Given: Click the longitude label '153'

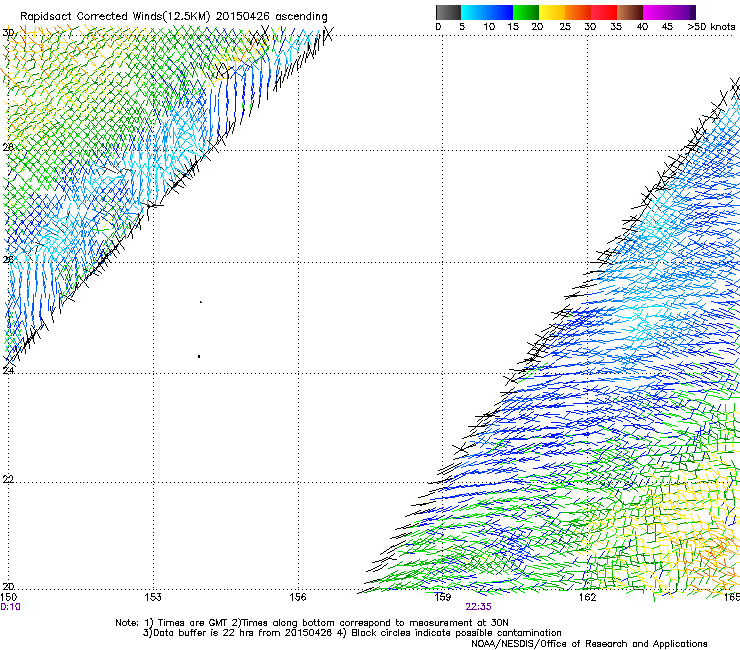Looking at the screenshot, I should [x=153, y=597].
